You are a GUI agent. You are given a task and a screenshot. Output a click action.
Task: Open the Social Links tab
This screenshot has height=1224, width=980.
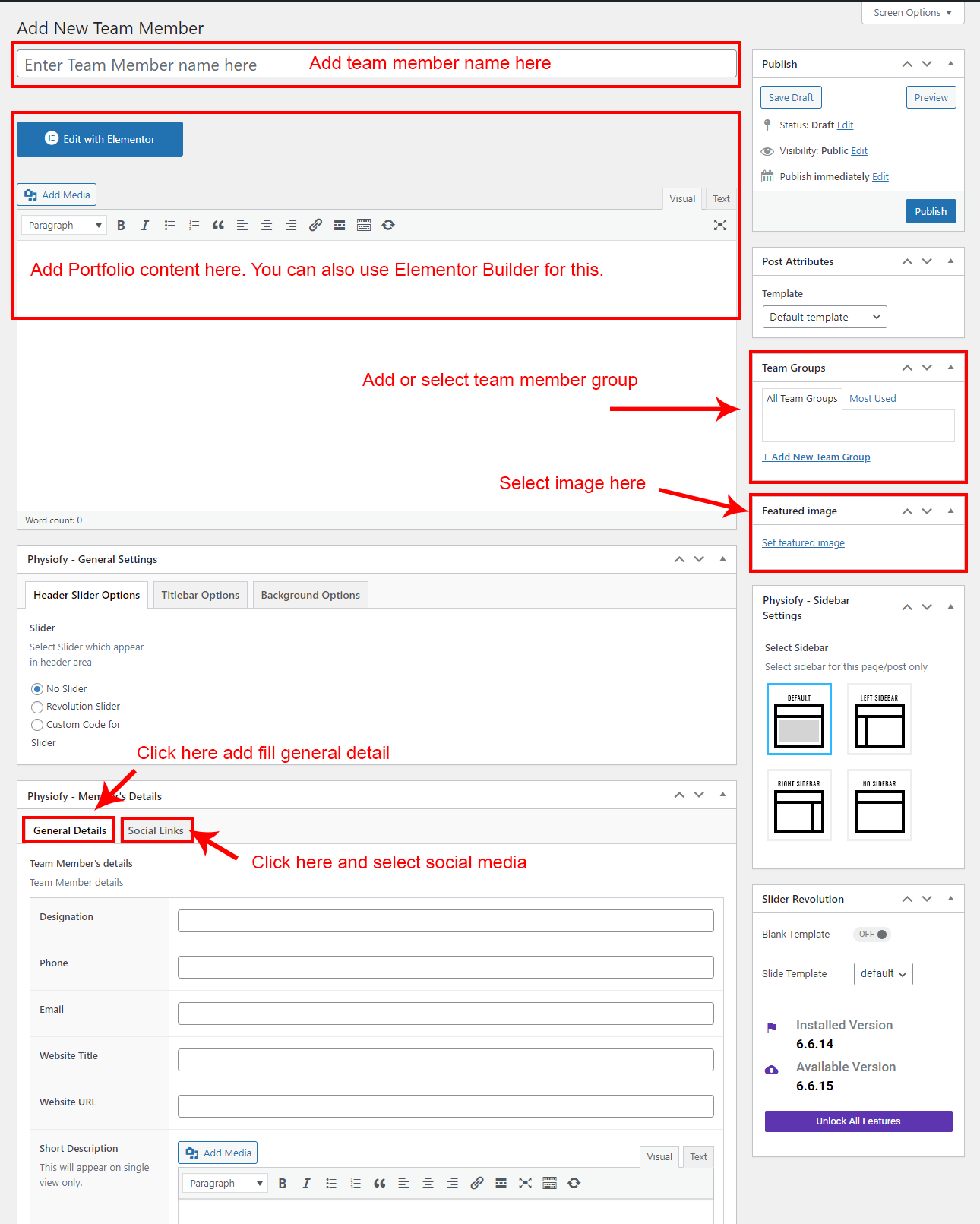click(x=156, y=830)
